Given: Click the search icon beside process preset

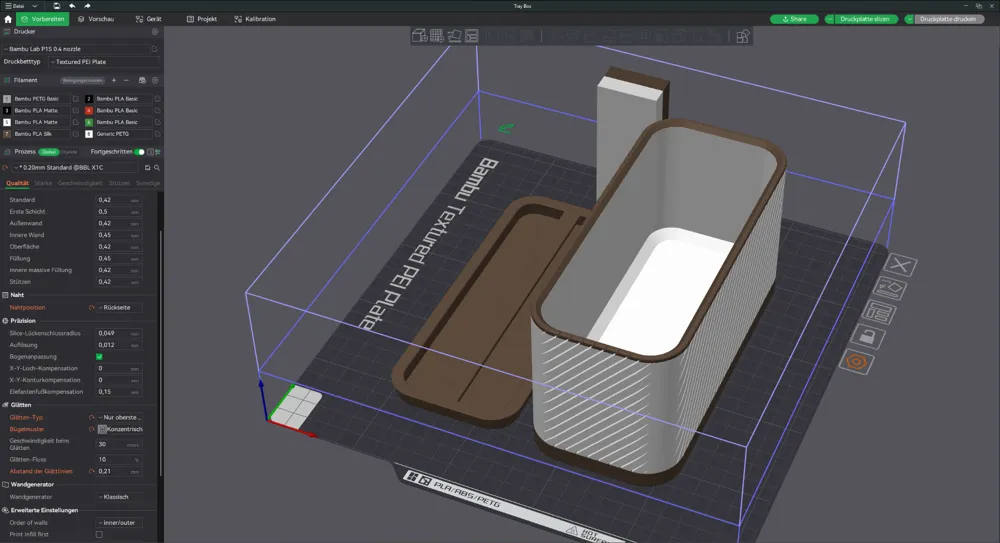Looking at the screenshot, I should [155, 168].
